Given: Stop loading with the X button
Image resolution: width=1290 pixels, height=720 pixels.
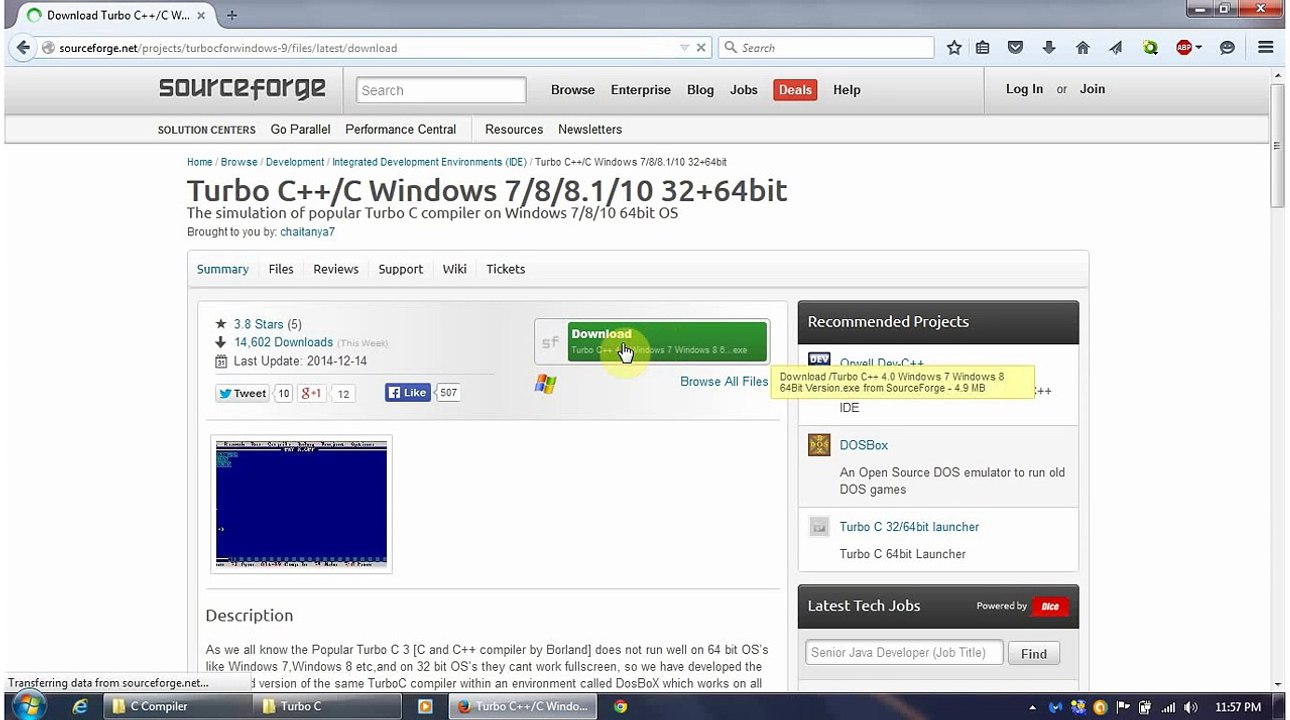Looking at the screenshot, I should pyautogui.click(x=701, y=47).
